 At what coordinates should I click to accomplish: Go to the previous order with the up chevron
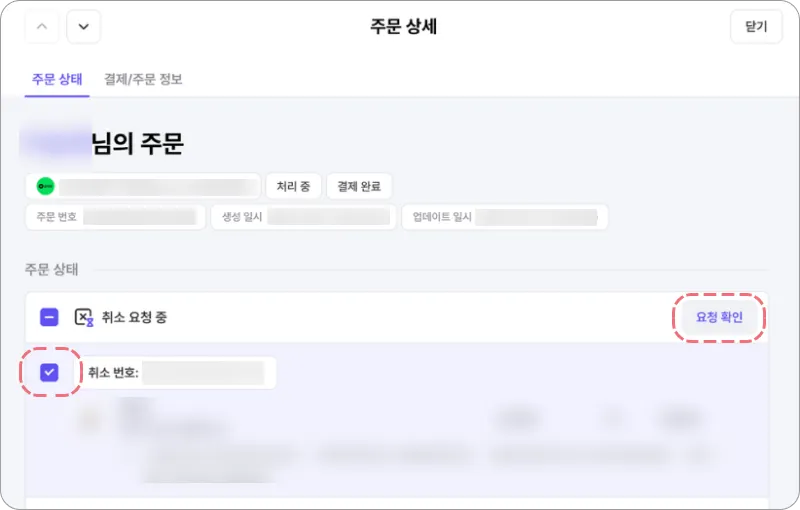(x=42, y=27)
